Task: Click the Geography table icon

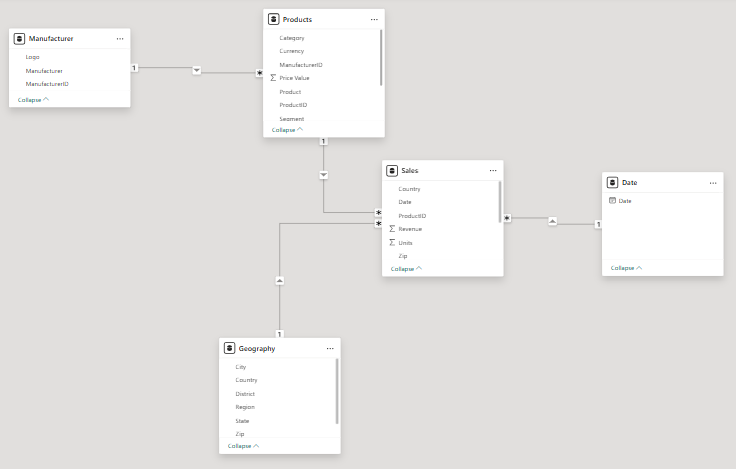Action: coord(229,348)
